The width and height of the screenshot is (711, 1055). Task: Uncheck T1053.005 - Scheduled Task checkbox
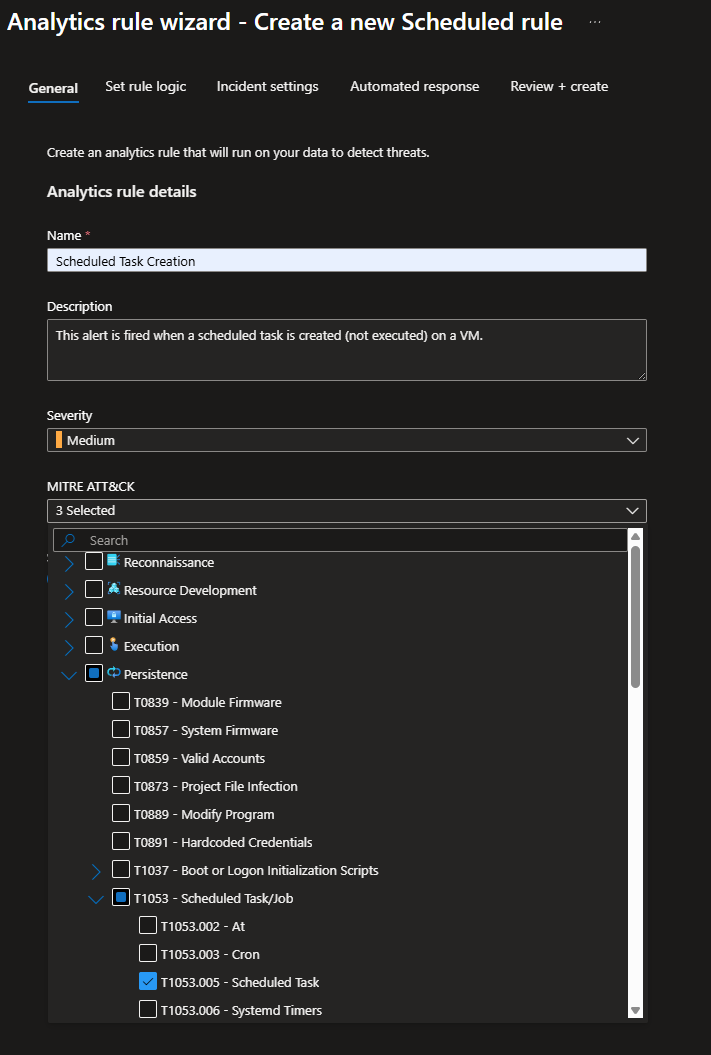148,982
